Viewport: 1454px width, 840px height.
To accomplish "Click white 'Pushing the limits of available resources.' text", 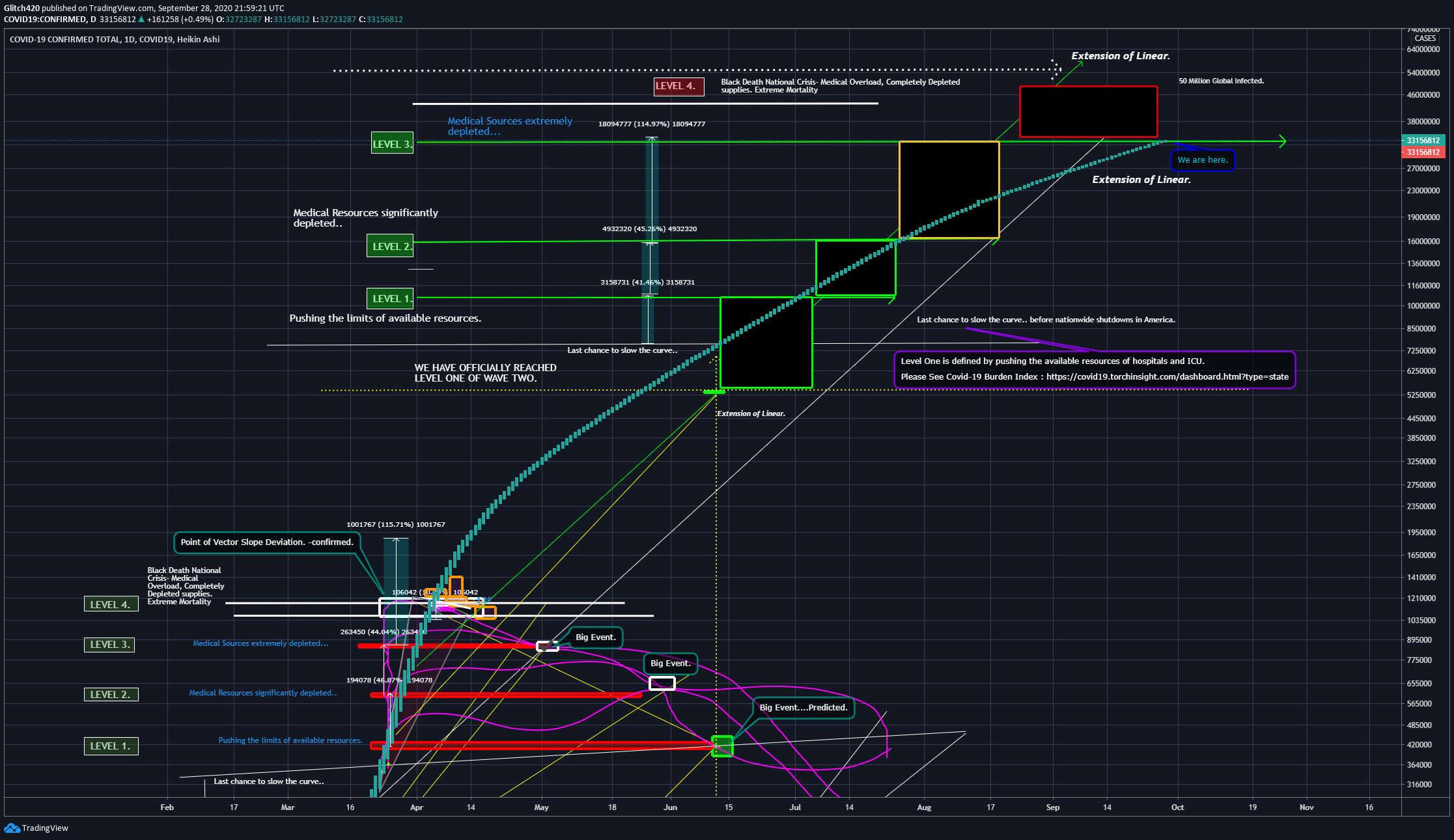I will coord(385,318).
